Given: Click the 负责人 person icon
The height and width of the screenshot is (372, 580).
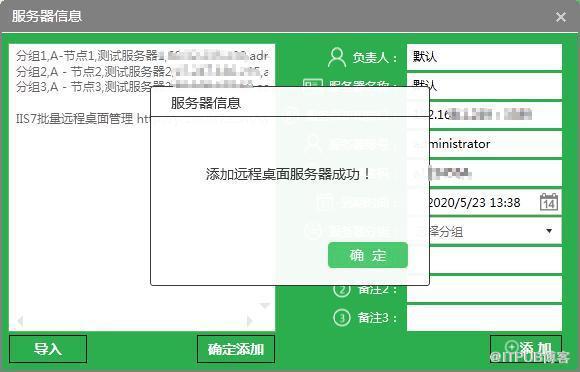Looking at the screenshot, I should (337, 57).
